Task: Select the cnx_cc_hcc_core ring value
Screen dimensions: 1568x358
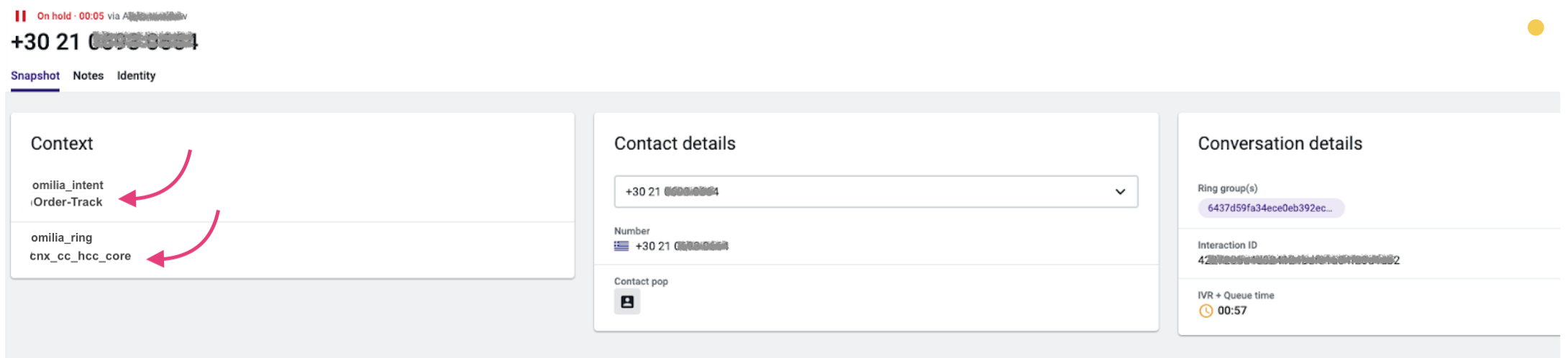Action: pyautogui.click(x=81, y=256)
